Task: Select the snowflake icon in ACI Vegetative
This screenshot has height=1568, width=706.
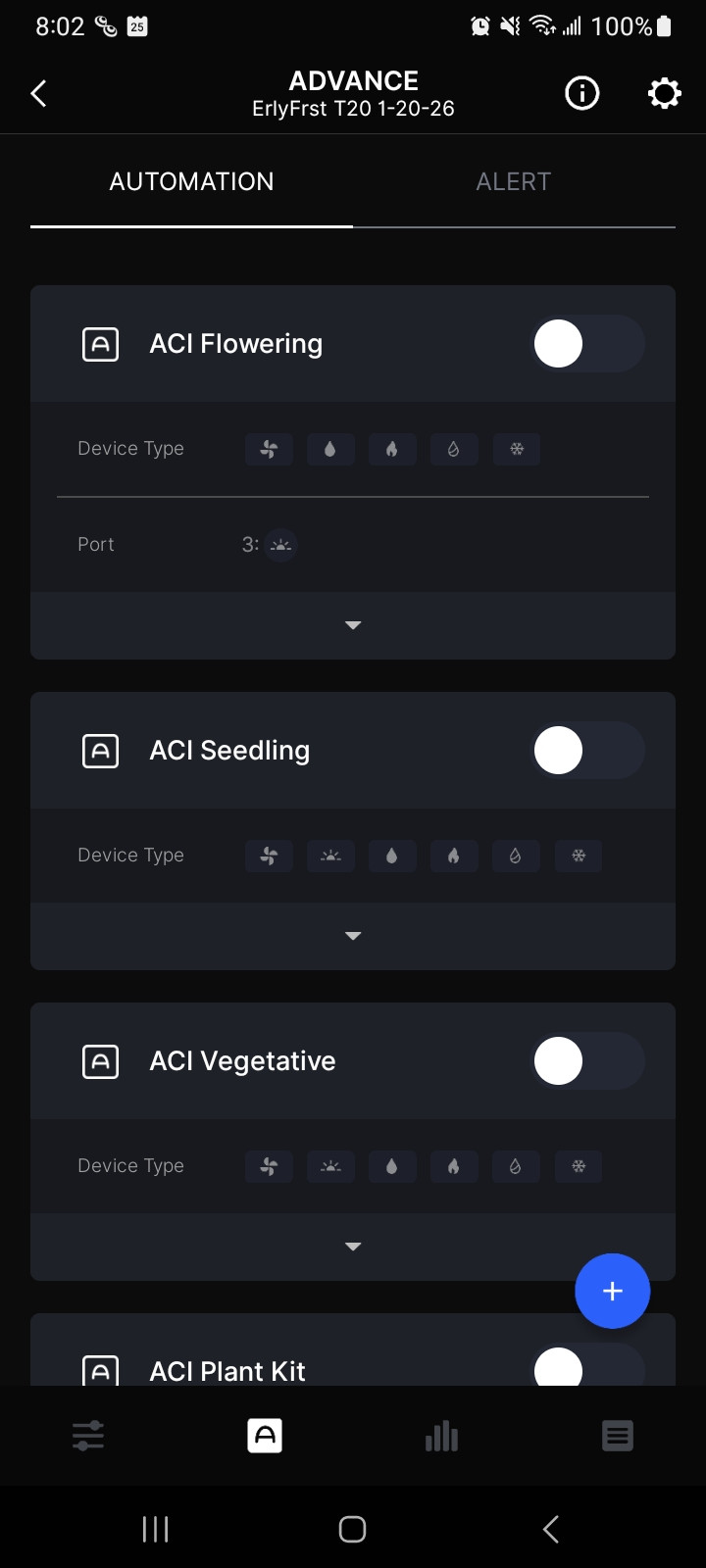Action: pyautogui.click(x=579, y=1166)
